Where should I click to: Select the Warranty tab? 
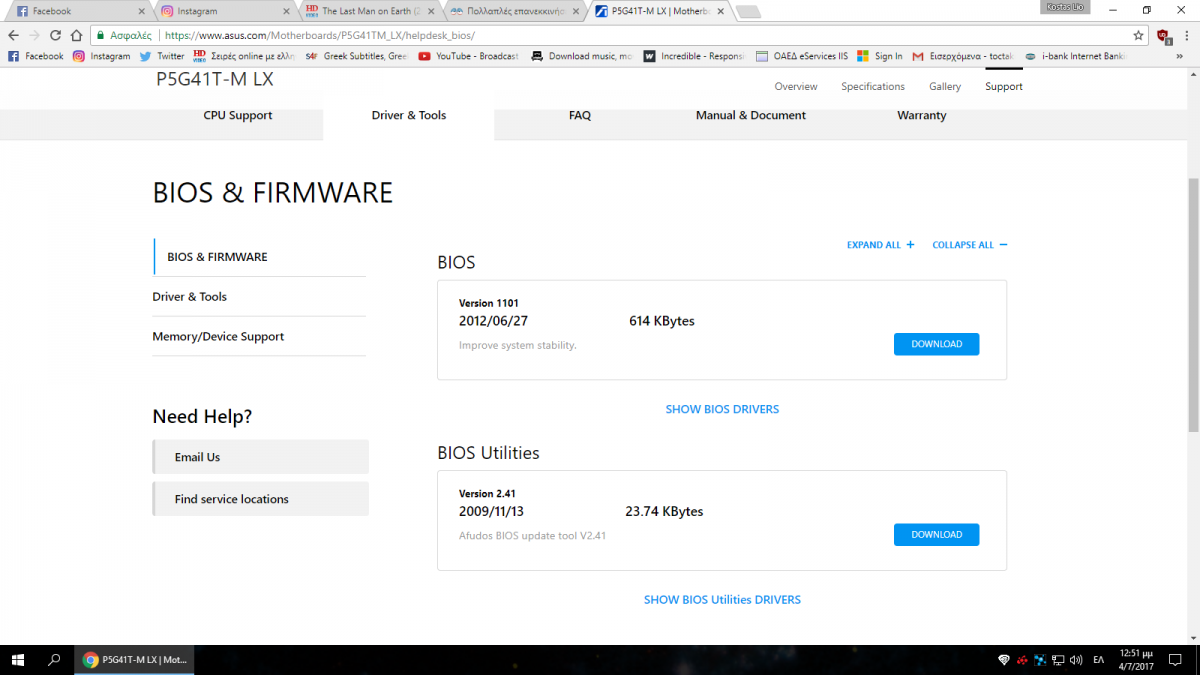click(x=922, y=115)
